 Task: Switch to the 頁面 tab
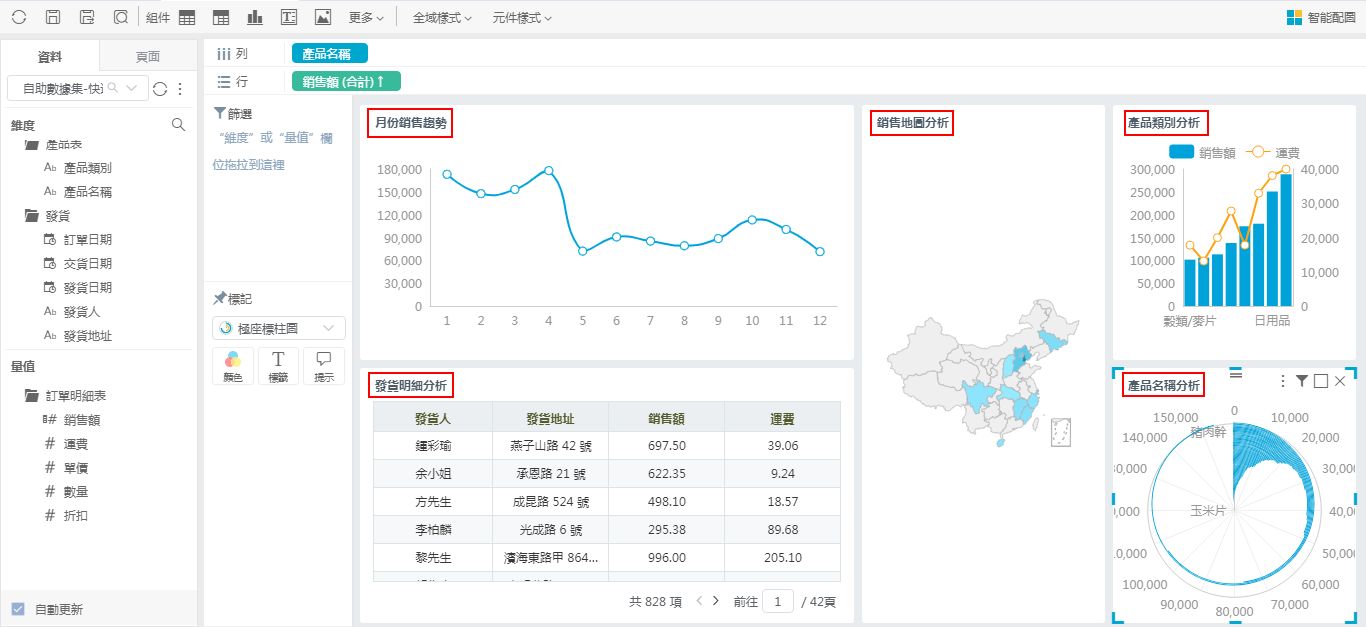click(x=147, y=57)
